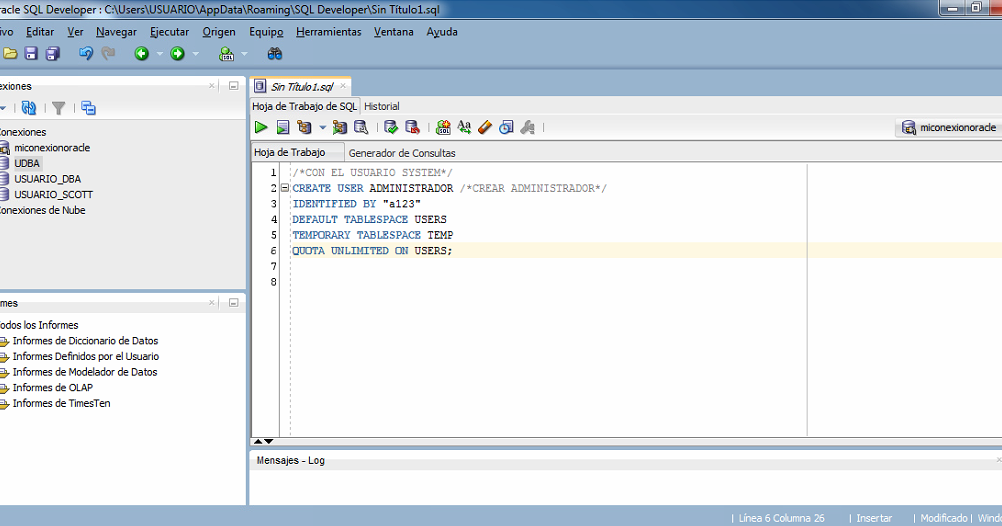Screen dimensions: 1002x526
Task: Minimize the Conexiones panel
Action: [x=234, y=86]
